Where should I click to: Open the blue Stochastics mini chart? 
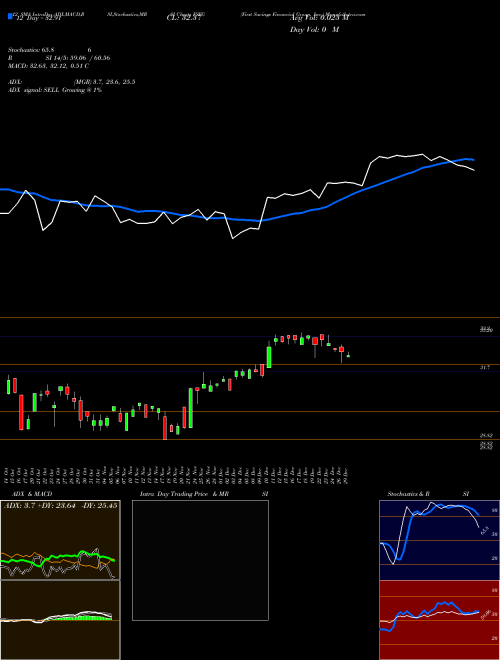[x=439, y=540]
